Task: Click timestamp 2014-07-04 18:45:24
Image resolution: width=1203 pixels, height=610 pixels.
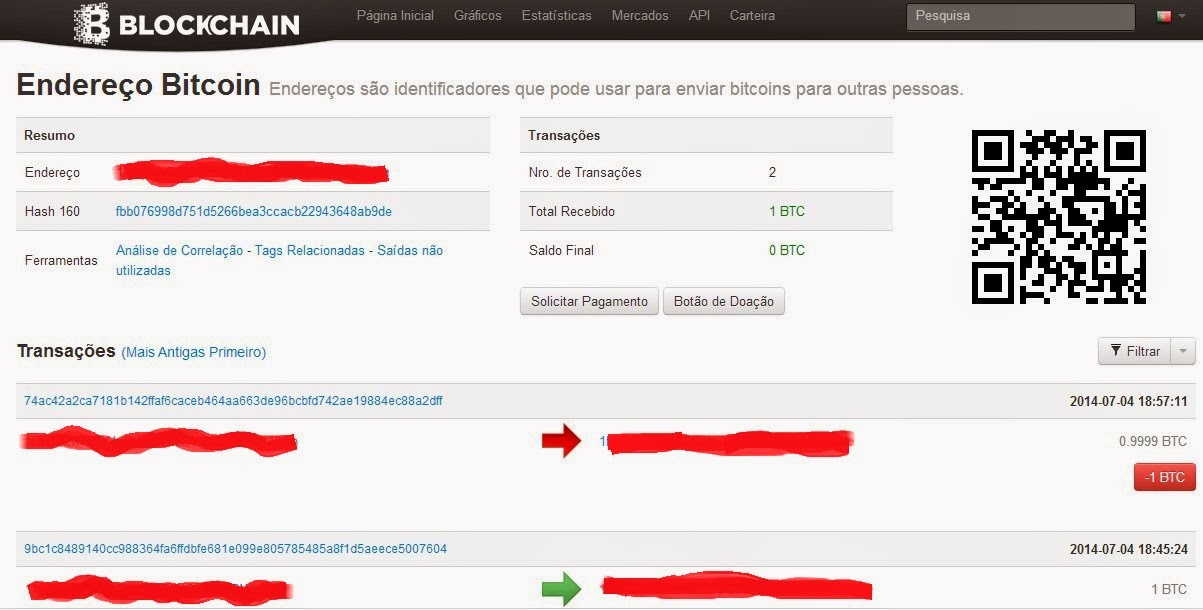Action: click(x=1128, y=549)
